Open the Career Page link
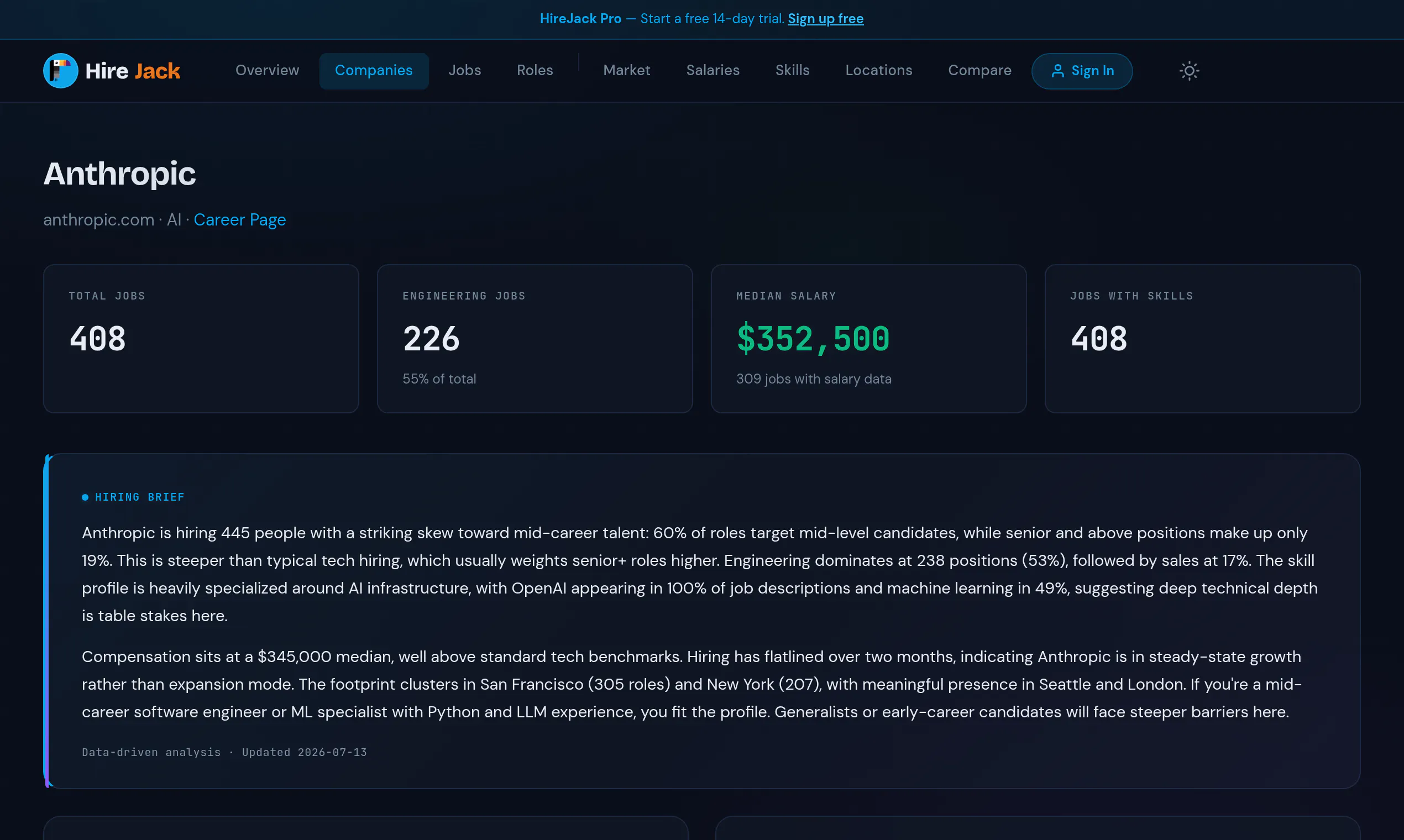The width and height of the screenshot is (1404, 840). (239, 219)
